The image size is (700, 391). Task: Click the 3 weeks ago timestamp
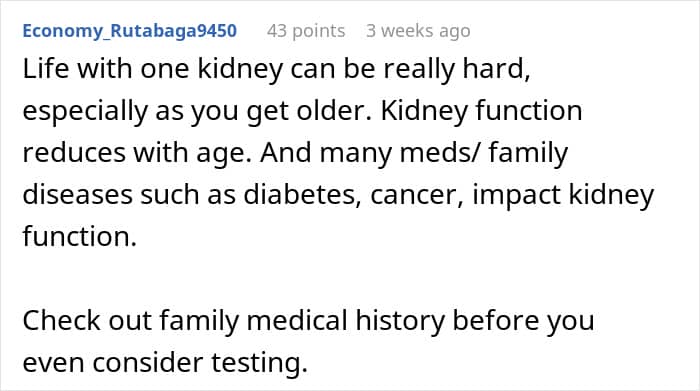tap(418, 31)
